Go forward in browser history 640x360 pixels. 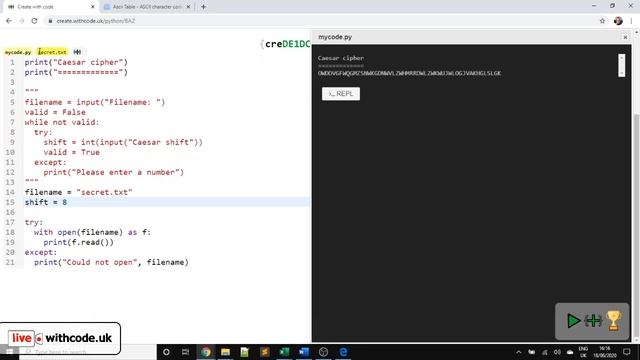pos(22,21)
